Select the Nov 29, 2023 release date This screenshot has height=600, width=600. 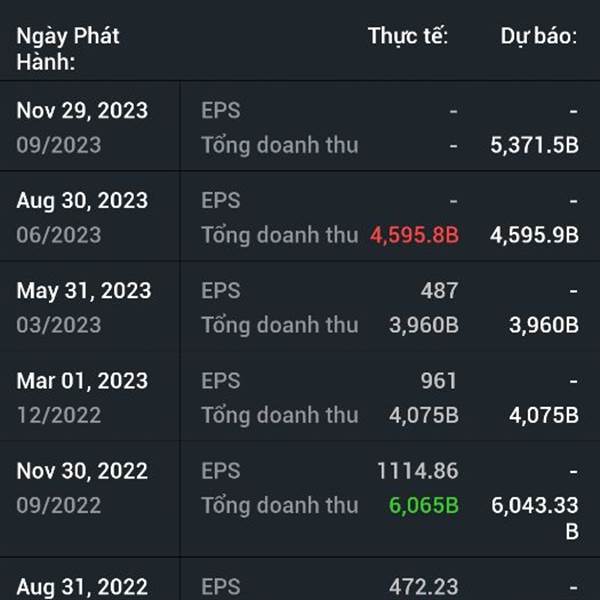tap(82, 111)
